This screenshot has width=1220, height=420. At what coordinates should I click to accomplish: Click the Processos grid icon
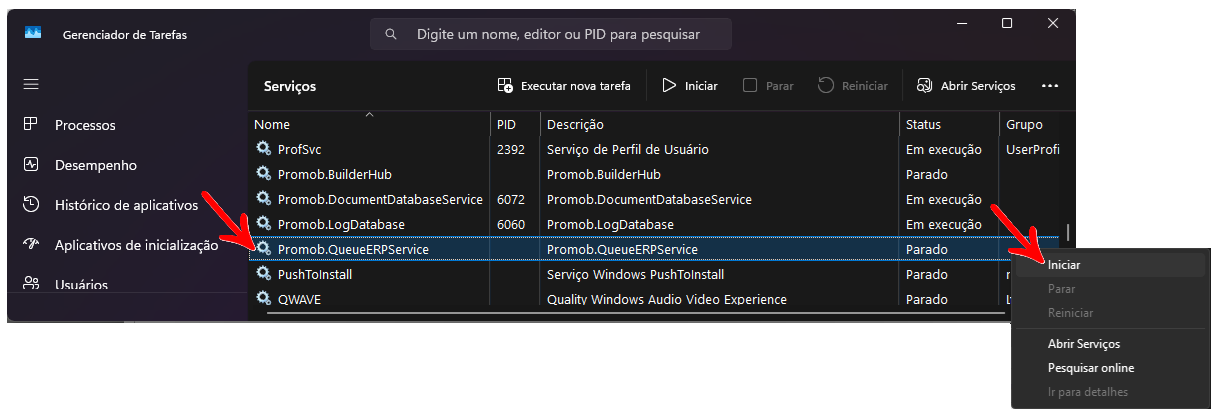coord(31,125)
